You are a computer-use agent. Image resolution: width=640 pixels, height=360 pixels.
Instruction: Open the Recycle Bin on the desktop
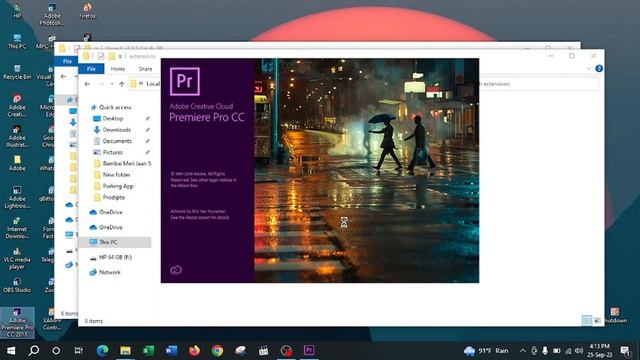(17, 72)
